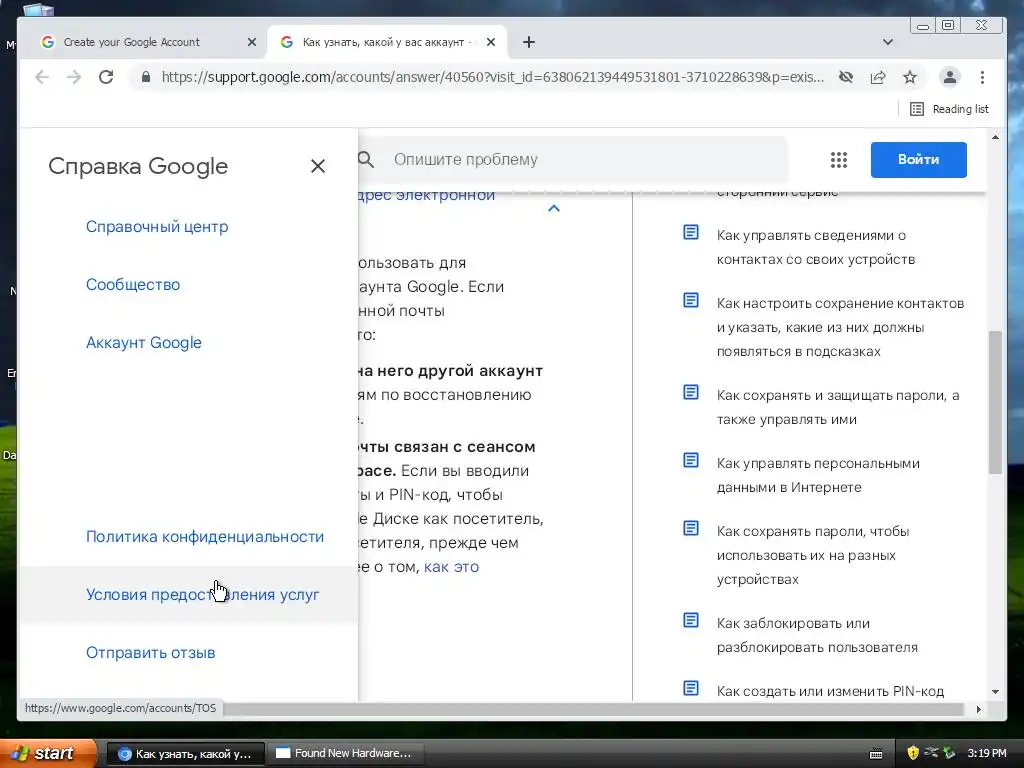Close the 'Как узнать' browser tab
The image size is (1024, 768).
[491, 42]
